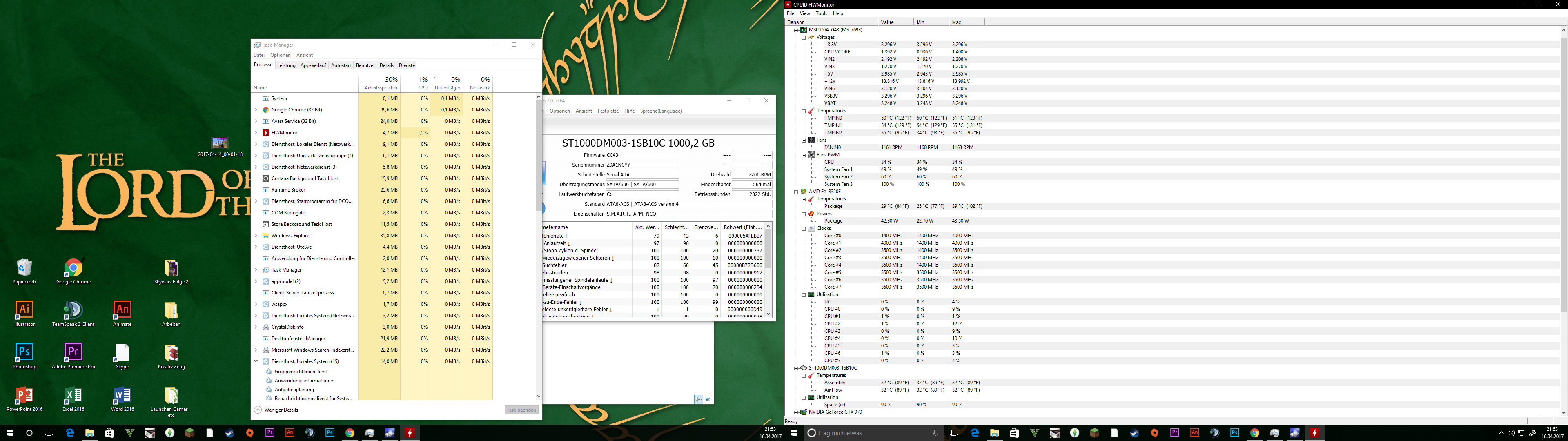This screenshot has height=441, width=1568.
Task: Open the Papierkorb recycle bin desktop icon
Action: tap(24, 268)
